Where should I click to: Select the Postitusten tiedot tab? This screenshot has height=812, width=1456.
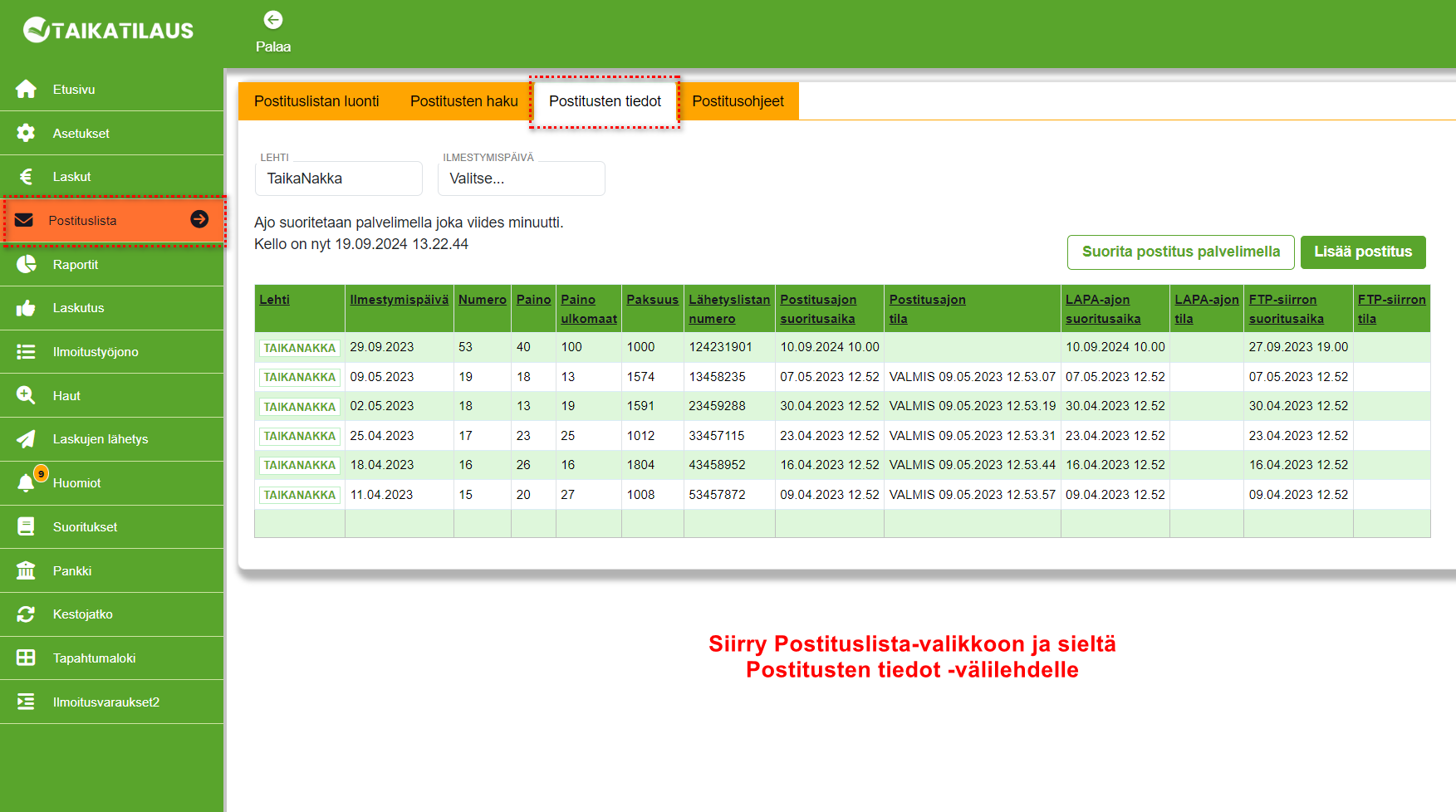click(605, 101)
